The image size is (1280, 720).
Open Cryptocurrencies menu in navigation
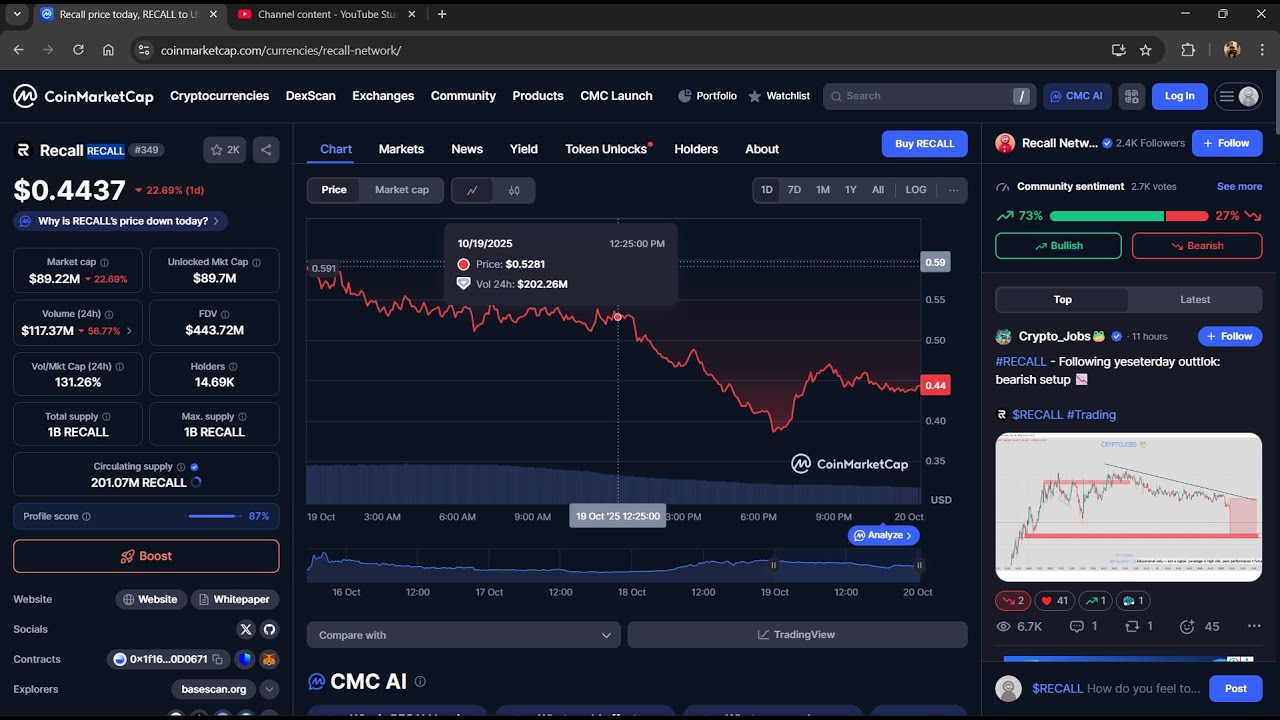pyautogui.click(x=219, y=96)
